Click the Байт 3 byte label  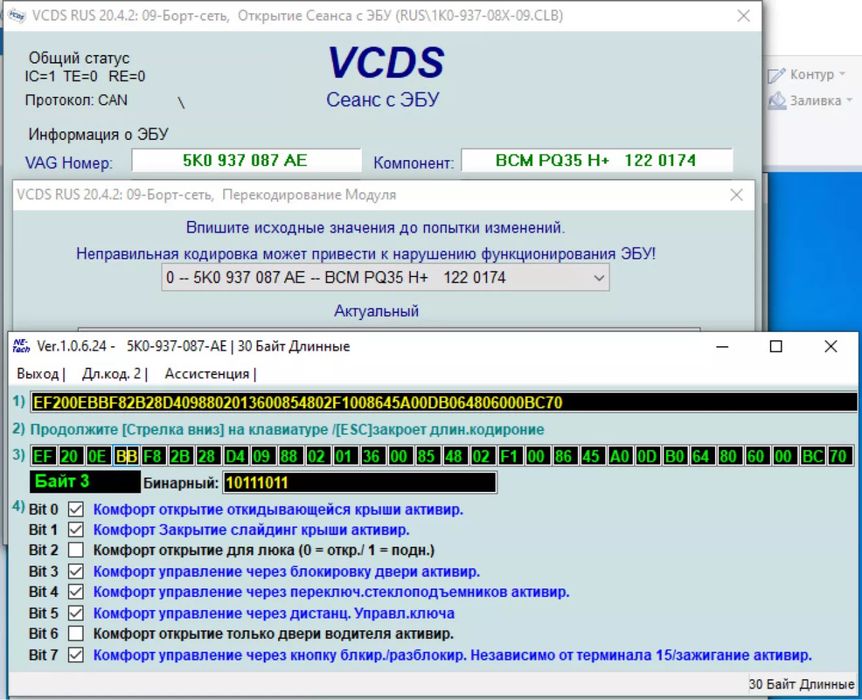coord(85,482)
